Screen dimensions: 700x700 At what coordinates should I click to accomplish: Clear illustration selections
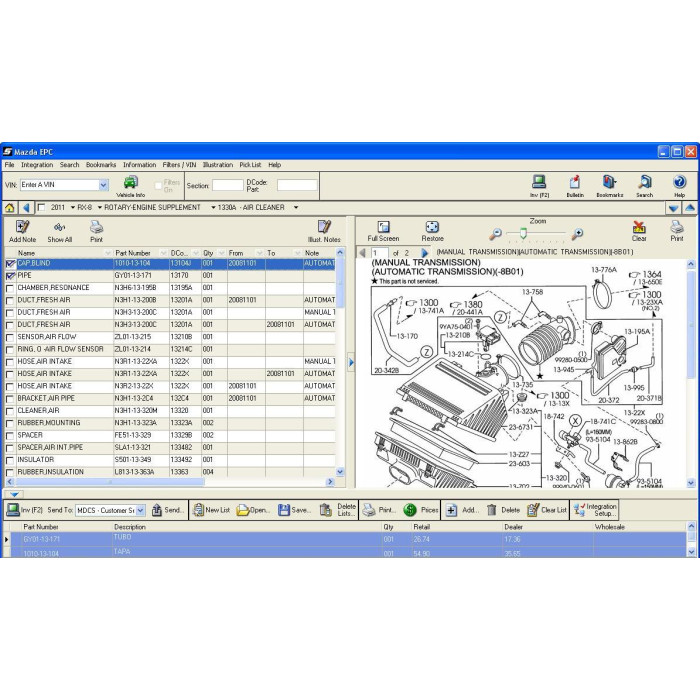click(639, 231)
